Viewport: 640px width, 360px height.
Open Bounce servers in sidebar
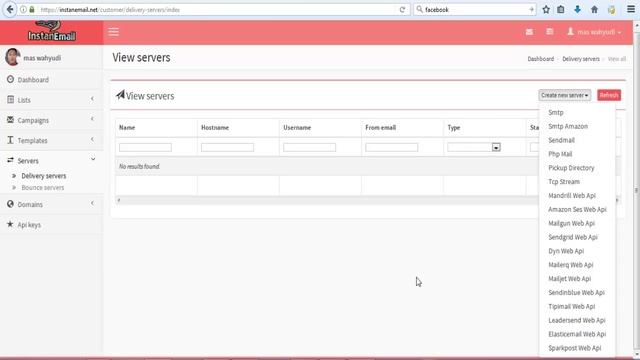point(43,188)
